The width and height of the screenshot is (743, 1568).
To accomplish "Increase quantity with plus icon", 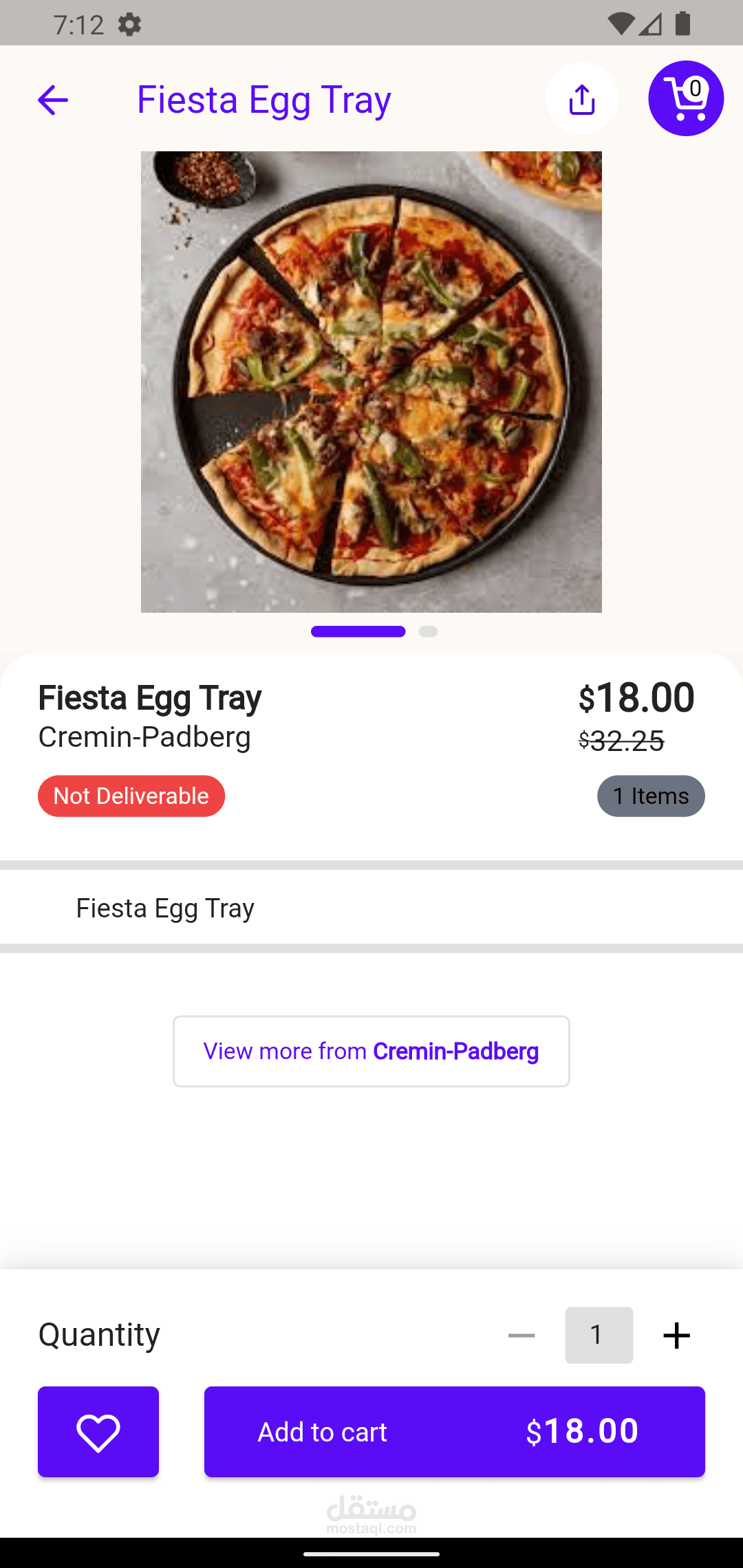I will click(676, 1336).
